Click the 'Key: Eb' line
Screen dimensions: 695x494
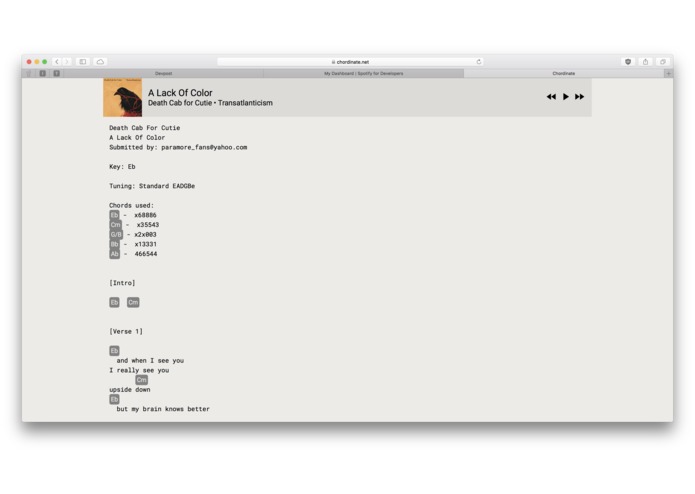(122, 167)
